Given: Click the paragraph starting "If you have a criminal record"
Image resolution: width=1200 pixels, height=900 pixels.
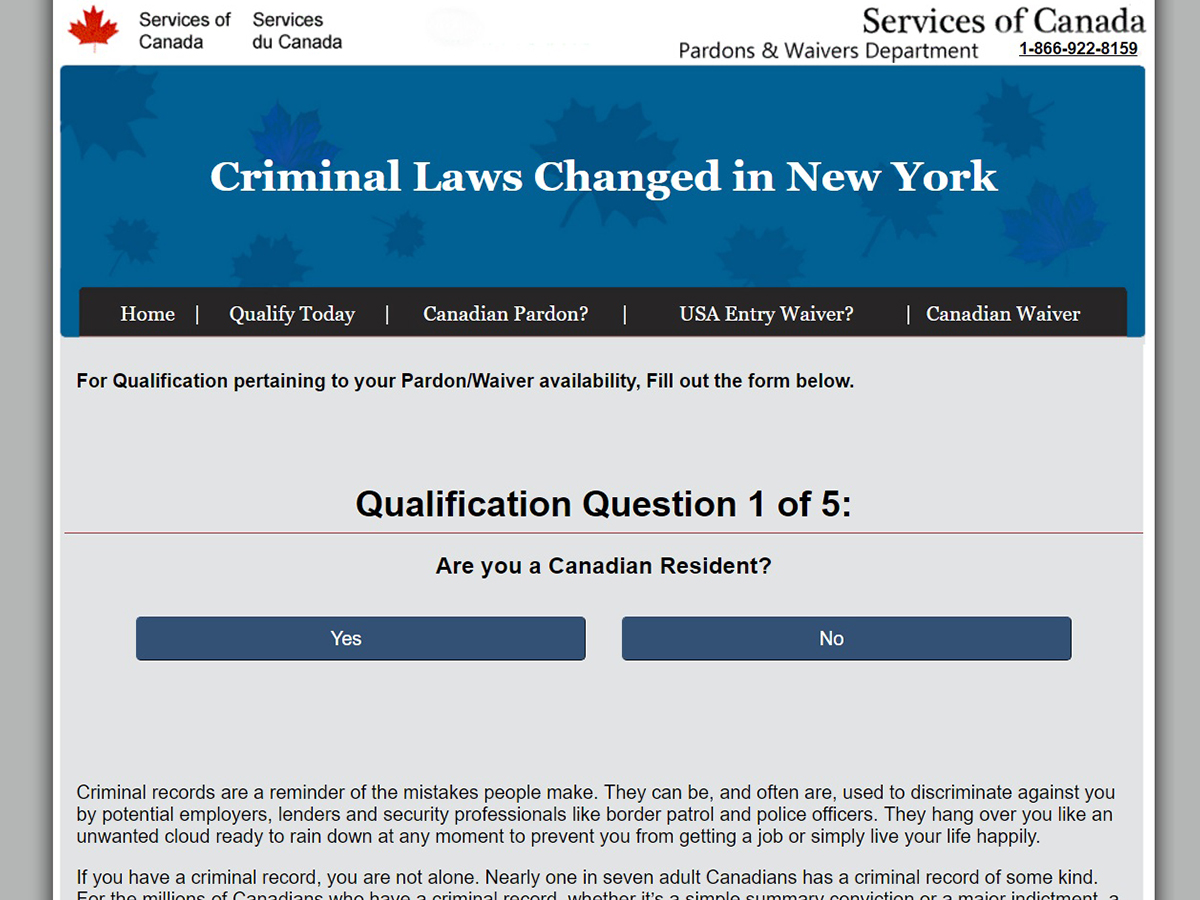Looking at the screenshot, I should [596, 888].
